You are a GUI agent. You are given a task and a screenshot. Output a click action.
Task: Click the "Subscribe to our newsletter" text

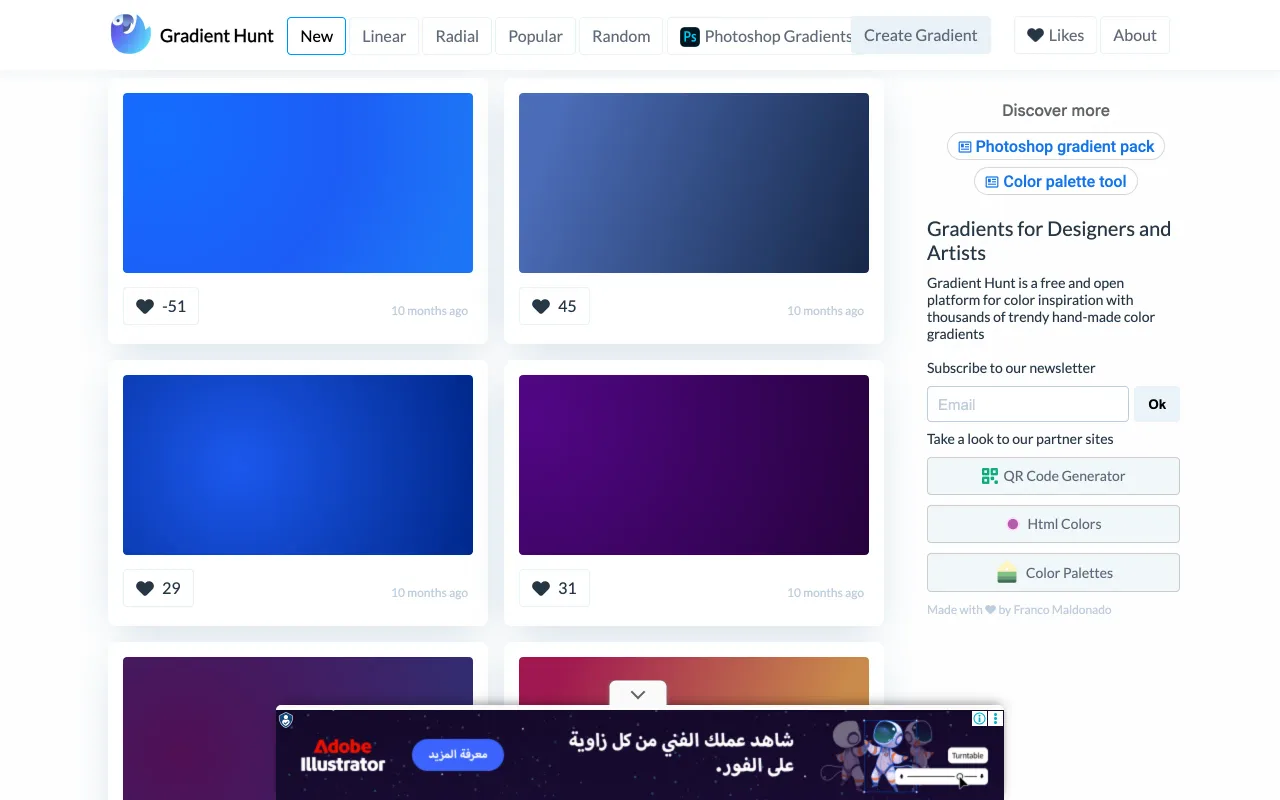(x=1011, y=368)
